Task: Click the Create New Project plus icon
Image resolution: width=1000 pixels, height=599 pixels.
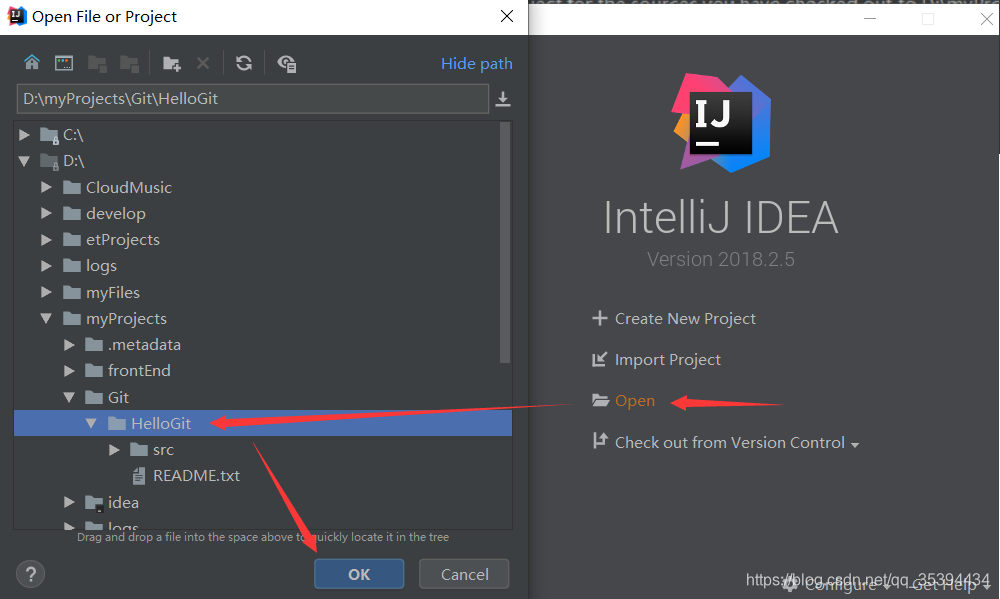Action: pyautogui.click(x=599, y=318)
